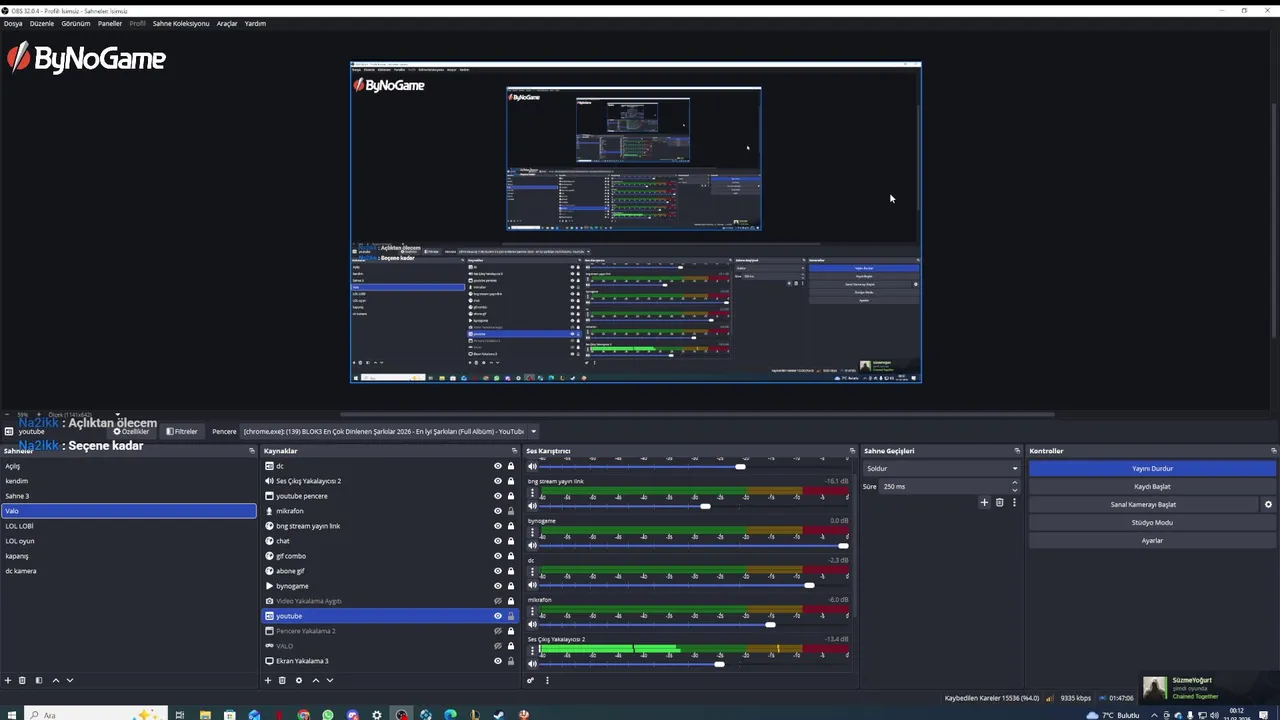This screenshot has height=720, width=1280.
Task: Open the options dots for the dc audio channel
Action: coord(532,572)
